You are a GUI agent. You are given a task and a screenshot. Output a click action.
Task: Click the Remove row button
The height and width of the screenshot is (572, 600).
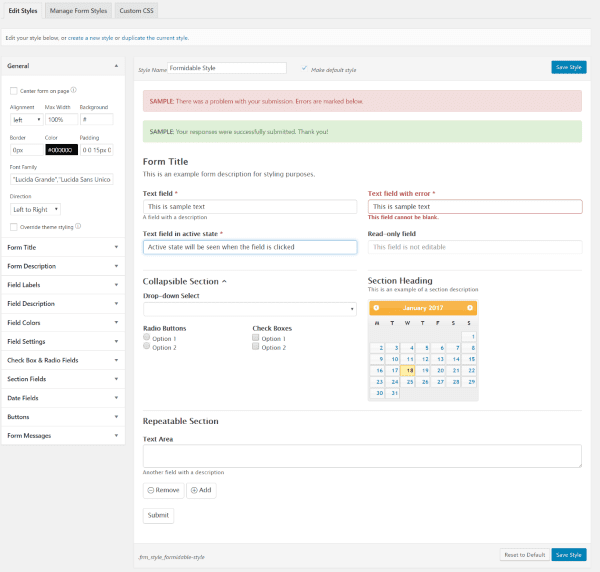click(x=163, y=490)
